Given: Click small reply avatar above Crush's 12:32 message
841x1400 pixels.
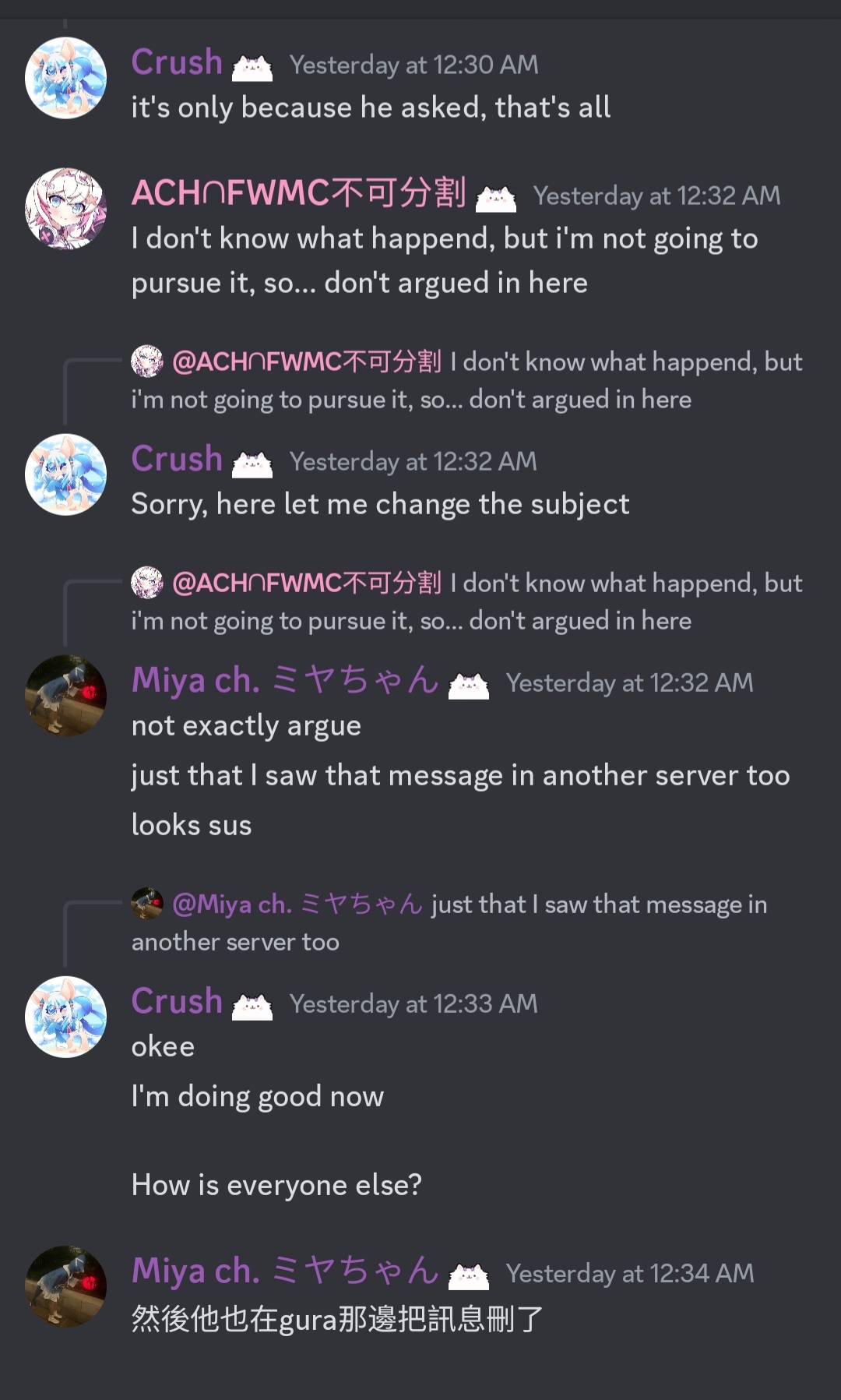Looking at the screenshot, I should point(147,361).
